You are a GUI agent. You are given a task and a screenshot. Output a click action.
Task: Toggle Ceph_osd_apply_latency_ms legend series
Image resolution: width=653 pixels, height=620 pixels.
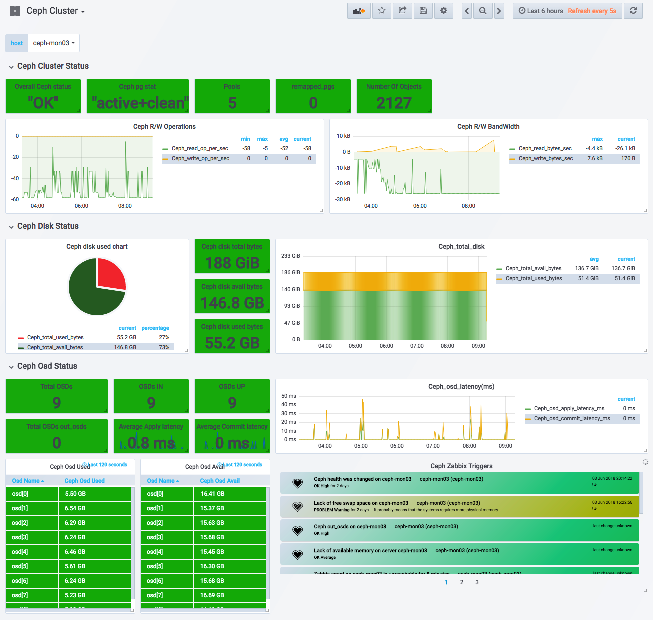(x=569, y=408)
